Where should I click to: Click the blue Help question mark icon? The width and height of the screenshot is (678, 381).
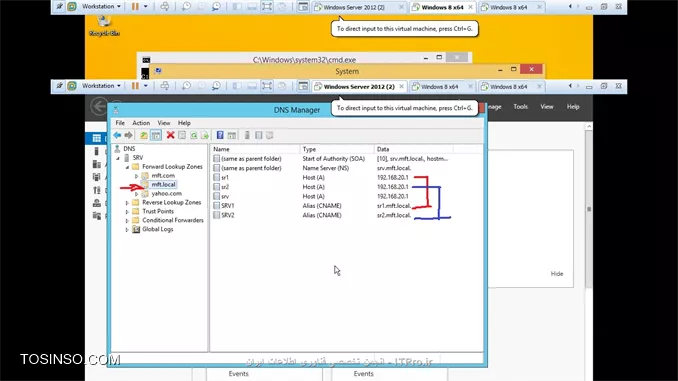pos(220,135)
